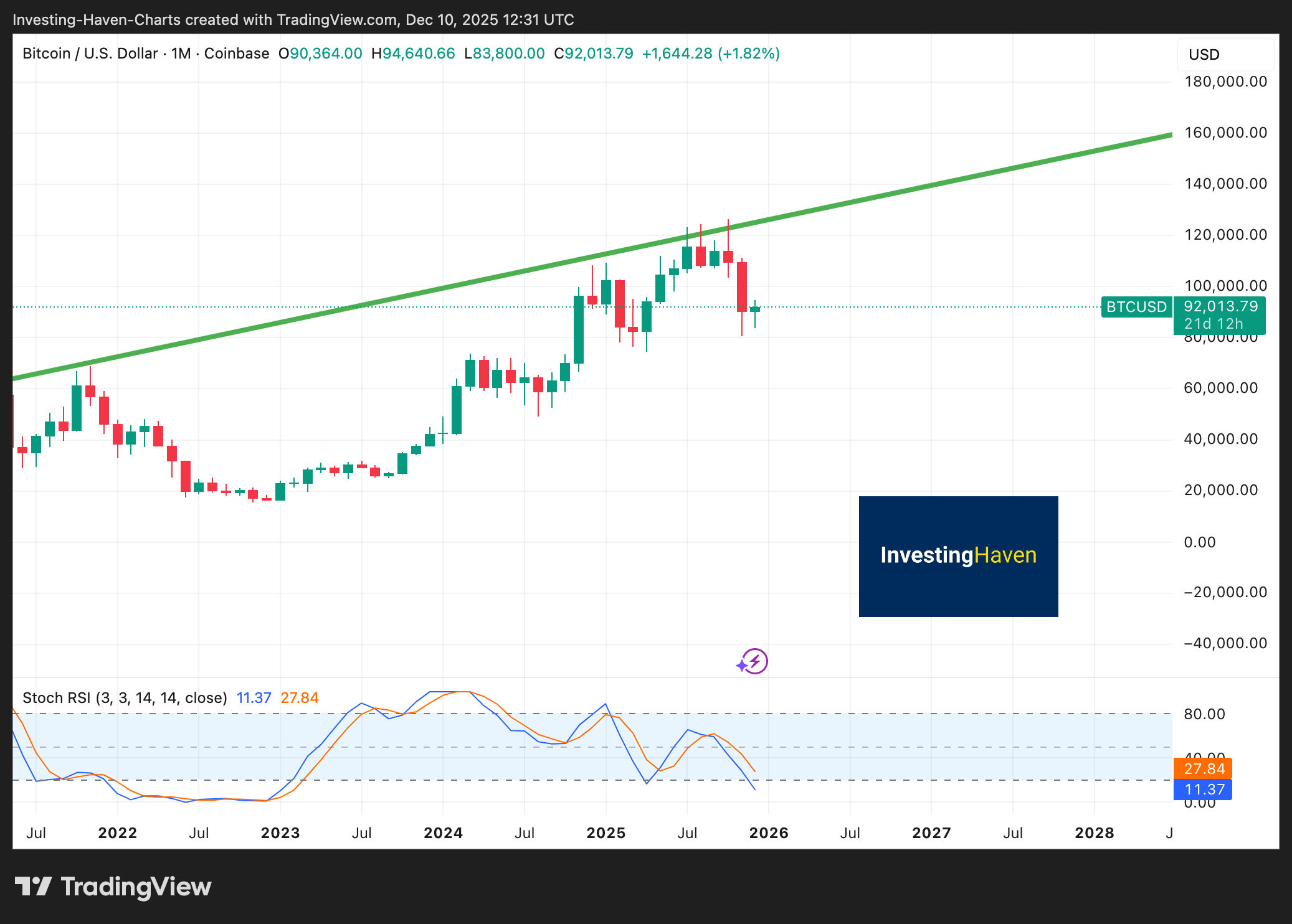Click the 2025 label on time axis
This screenshot has height=924, width=1292.
[606, 833]
